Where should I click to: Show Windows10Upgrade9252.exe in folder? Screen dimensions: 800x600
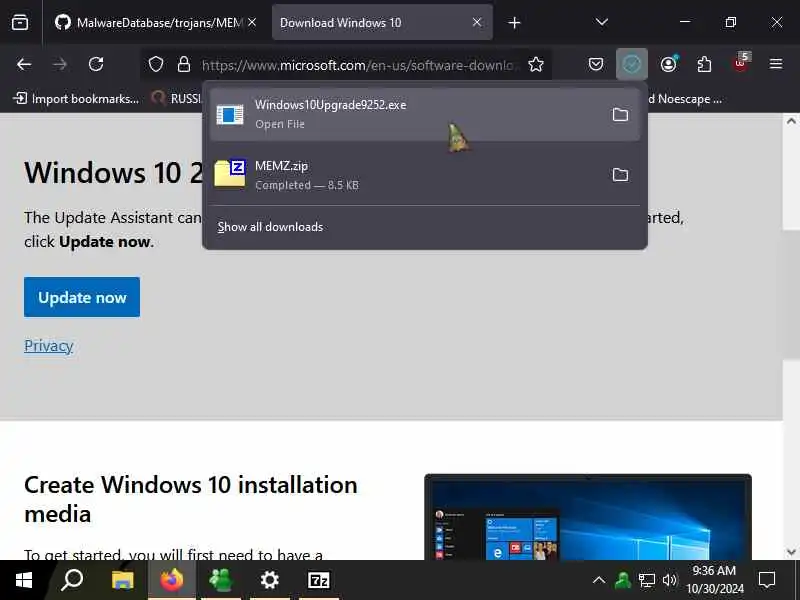pyautogui.click(x=620, y=115)
